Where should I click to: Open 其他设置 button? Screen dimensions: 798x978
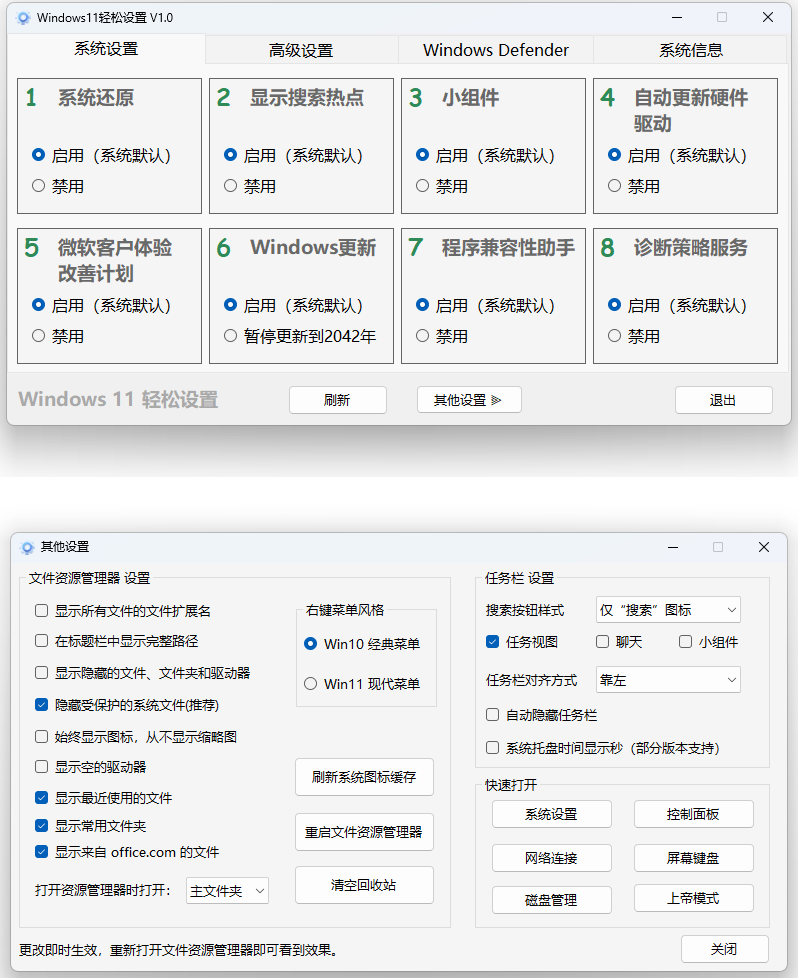pos(469,400)
